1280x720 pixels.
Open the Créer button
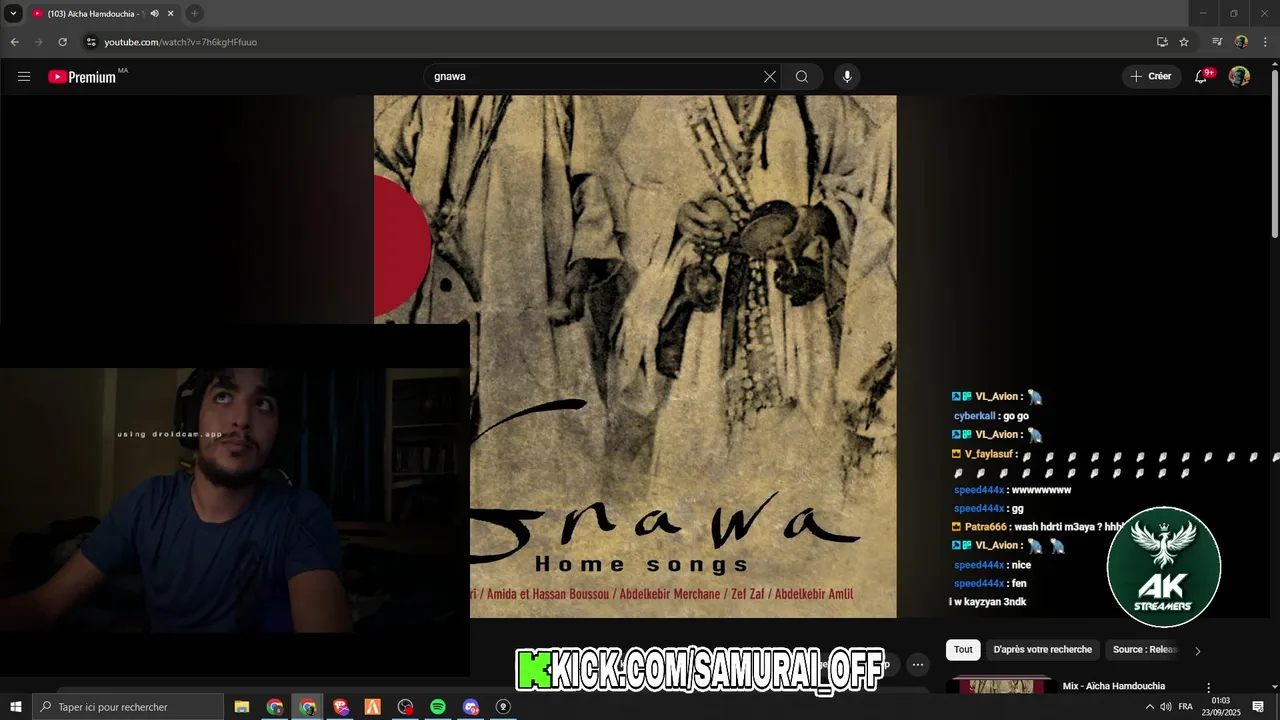[x=1151, y=76]
